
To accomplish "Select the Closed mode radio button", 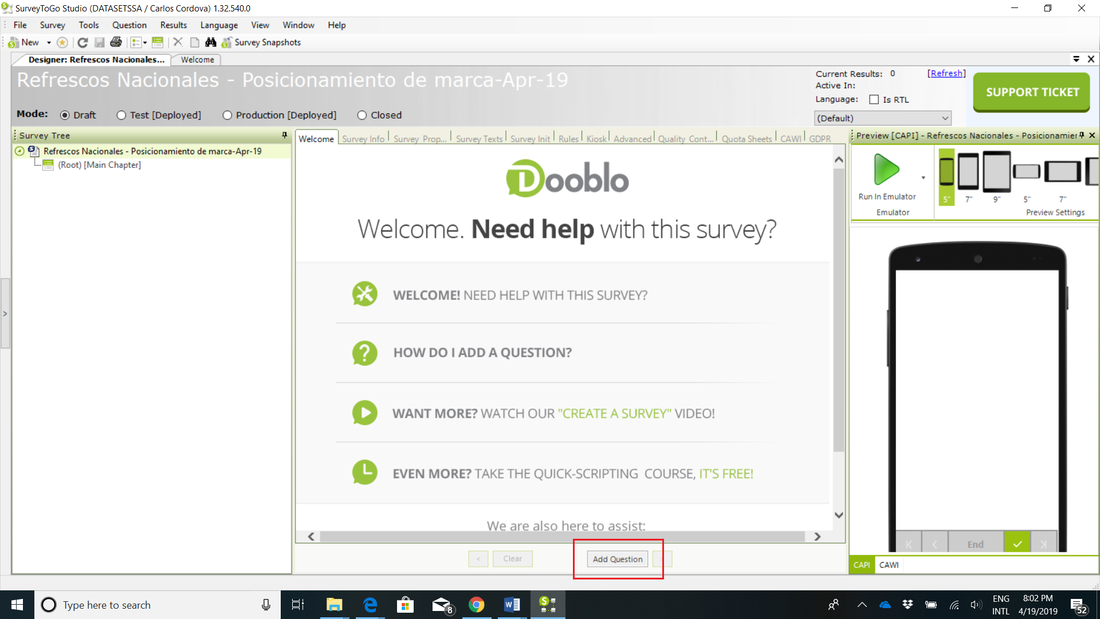I will [x=362, y=115].
